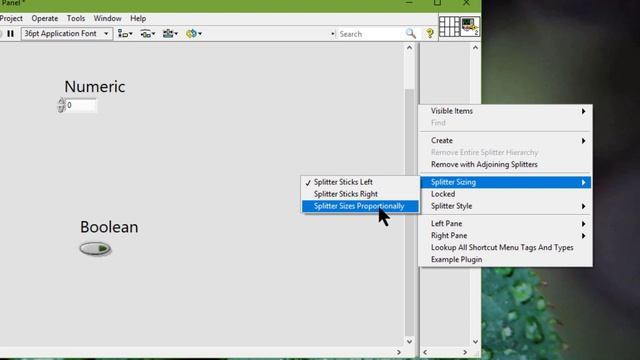Click the Boolean label text
640x360 pixels.
109,227
